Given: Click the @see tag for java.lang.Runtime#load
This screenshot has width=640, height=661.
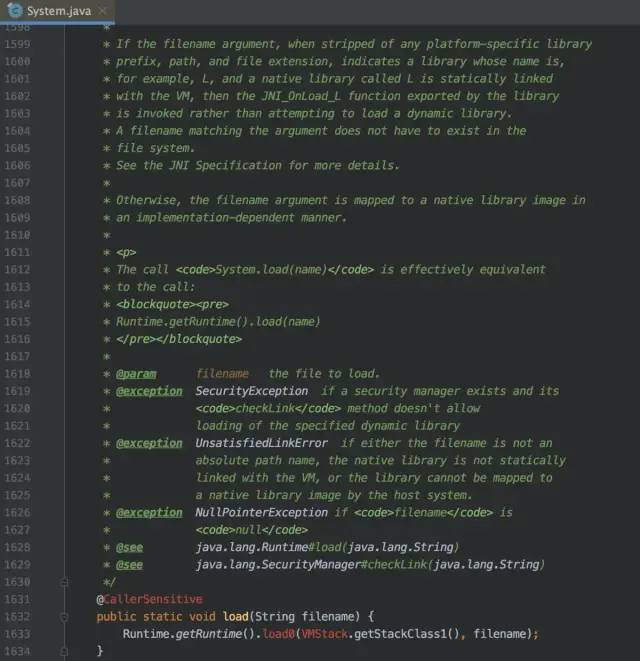Looking at the screenshot, I should [x=129, y=547].
